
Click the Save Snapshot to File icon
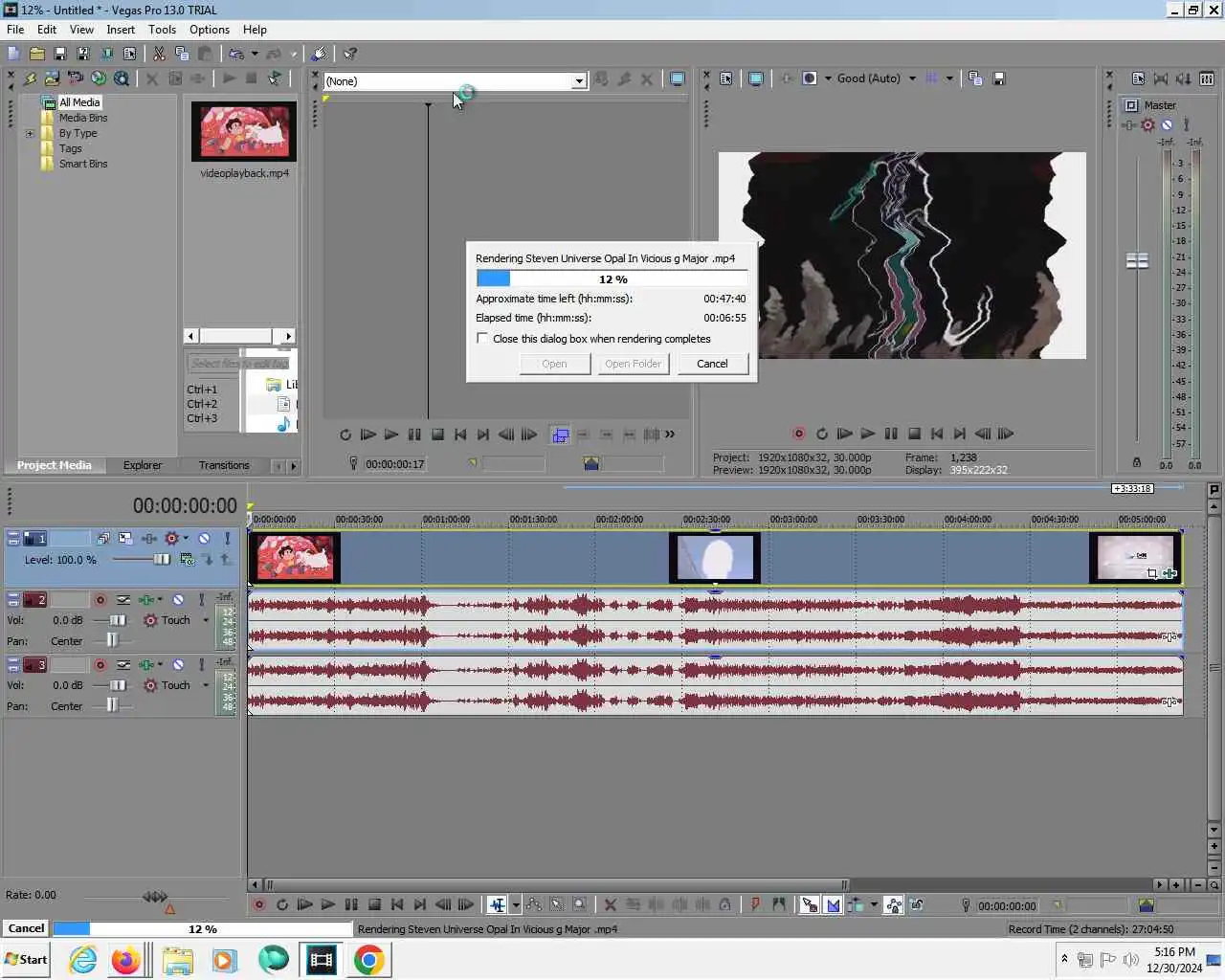pyautogui.click(x=998, y=78)
